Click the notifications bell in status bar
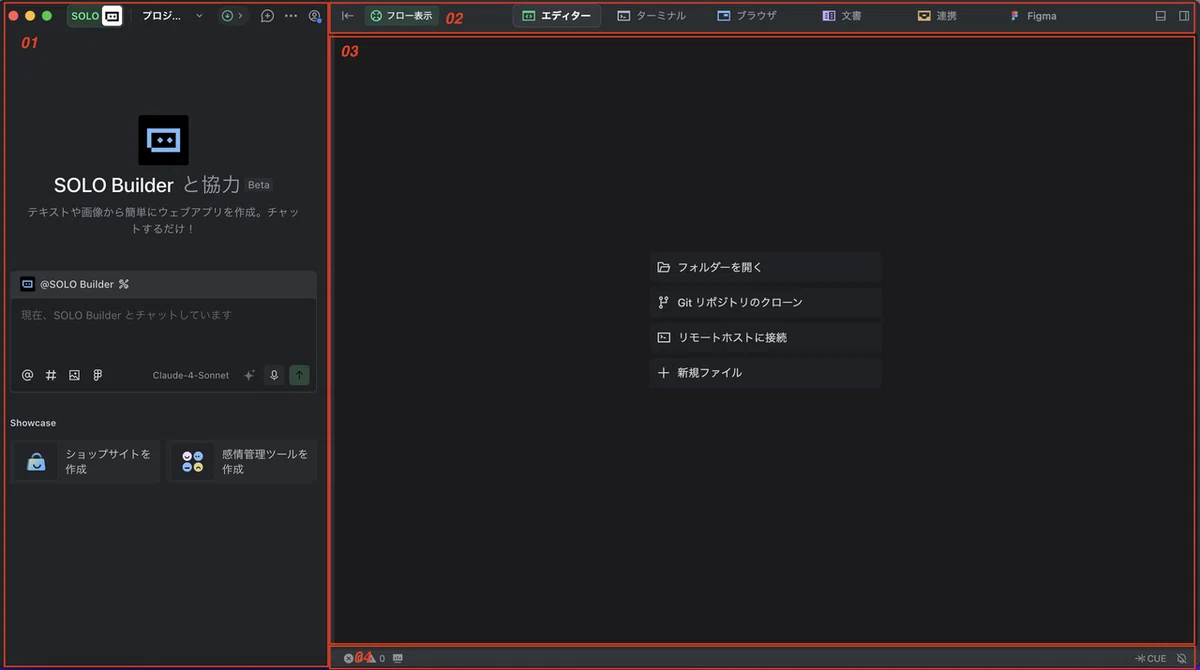This screenshot has height=670, width=1200. [x=1184, y=658]
